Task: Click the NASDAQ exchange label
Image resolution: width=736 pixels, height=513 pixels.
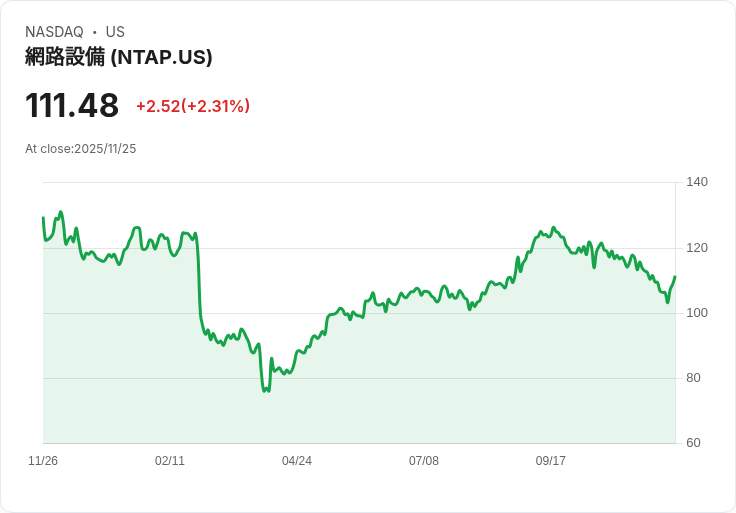Action: point(54,32)
